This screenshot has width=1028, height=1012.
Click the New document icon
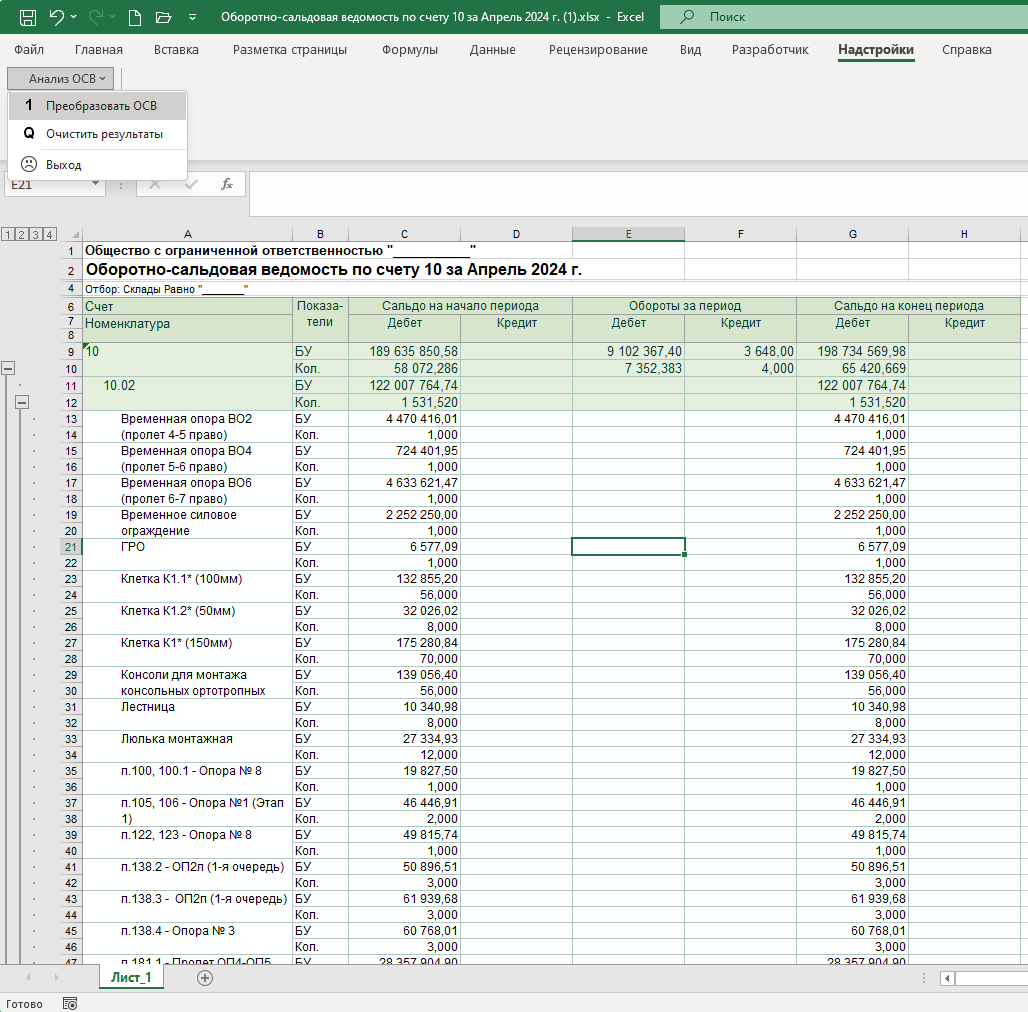click(135, 17)
